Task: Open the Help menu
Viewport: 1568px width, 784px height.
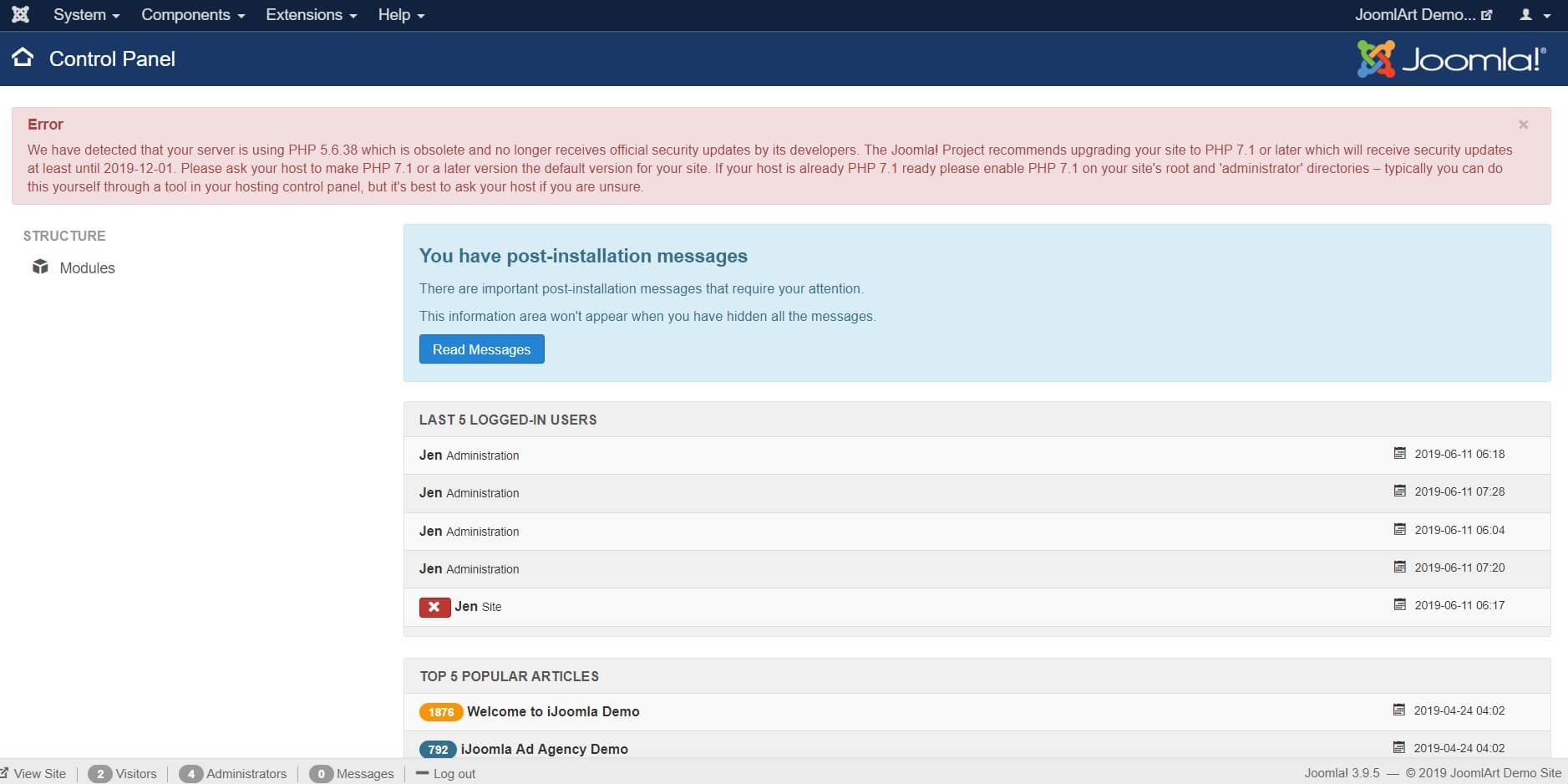Action: coord(401,15)
